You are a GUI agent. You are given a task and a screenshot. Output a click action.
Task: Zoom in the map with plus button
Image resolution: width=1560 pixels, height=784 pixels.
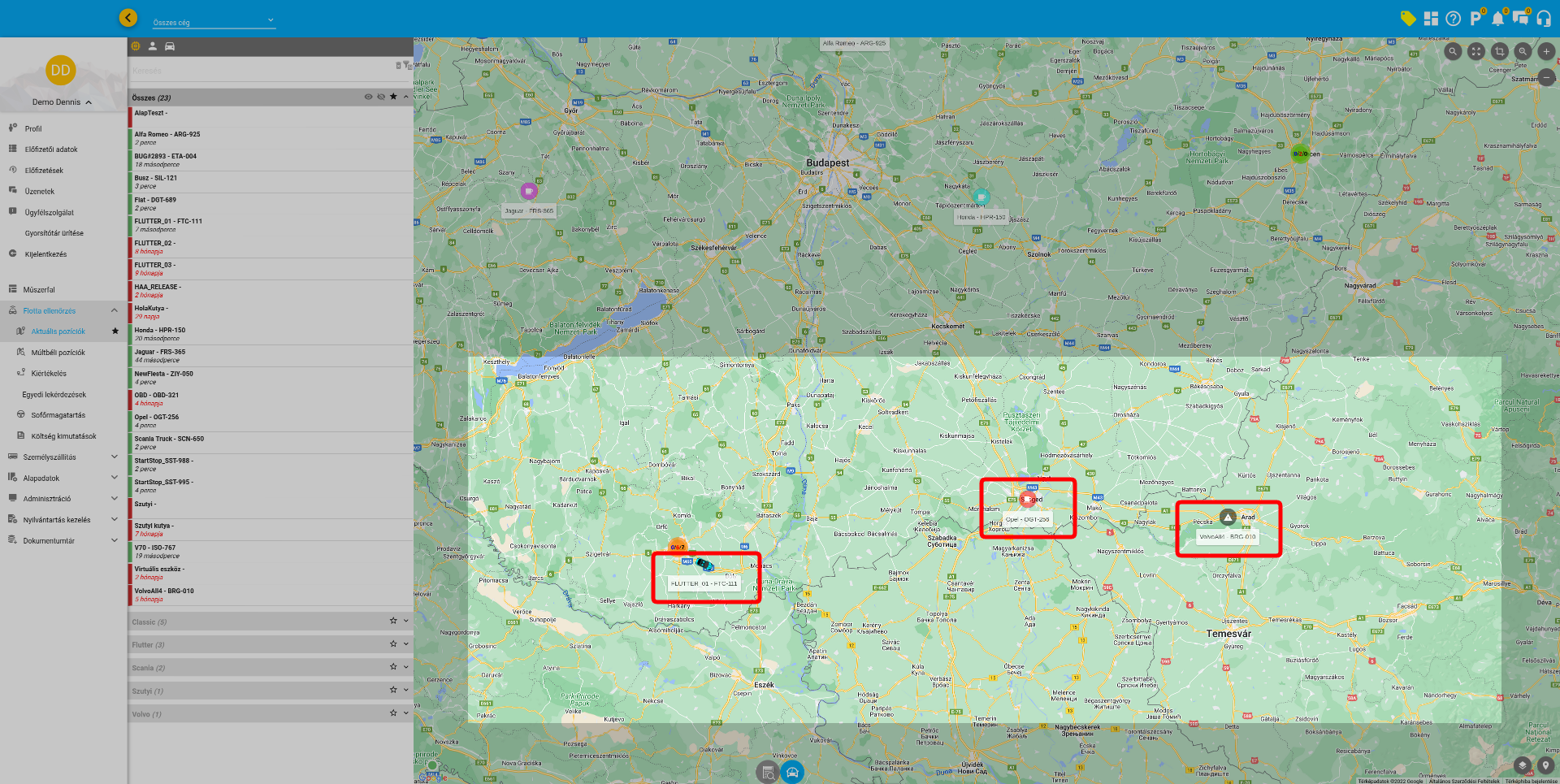point(1546,51)
